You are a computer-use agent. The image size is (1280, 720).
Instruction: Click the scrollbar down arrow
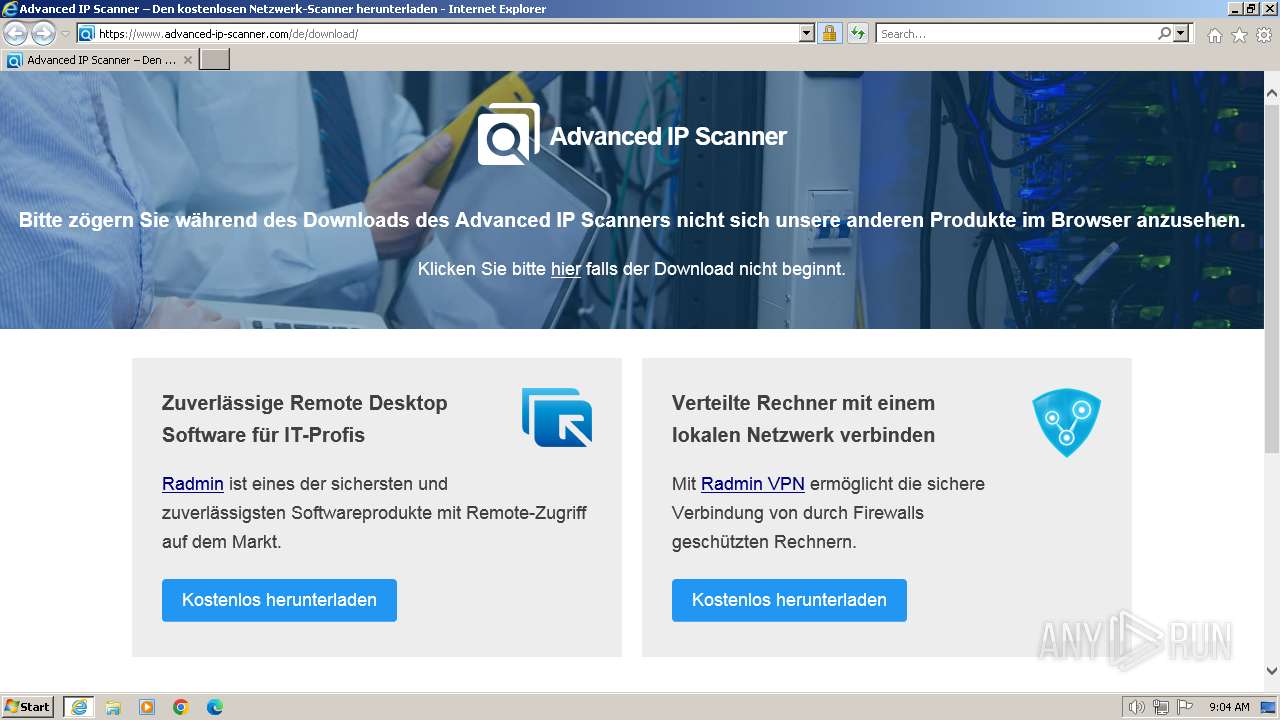point(1271,671)
